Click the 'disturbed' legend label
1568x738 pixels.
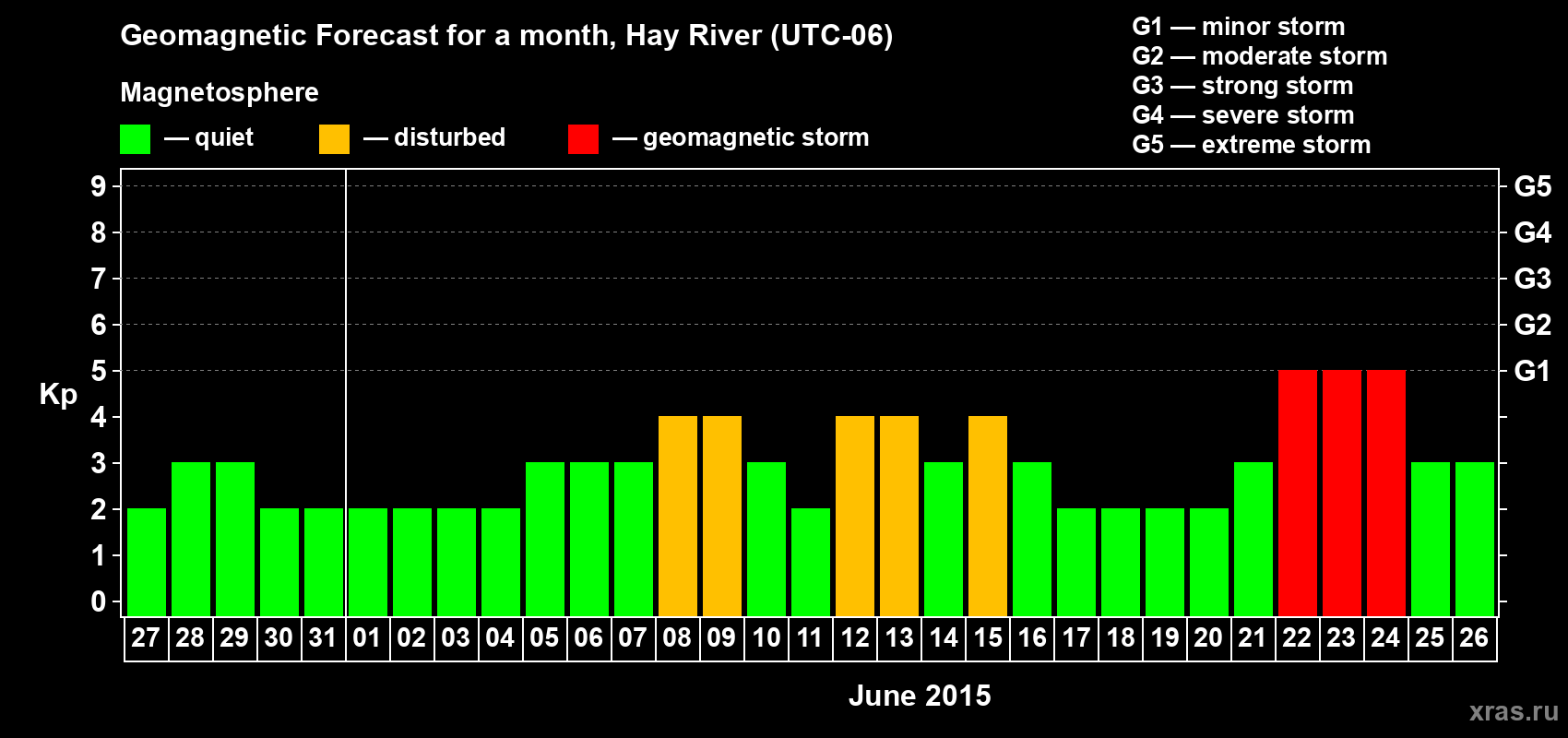450,137
